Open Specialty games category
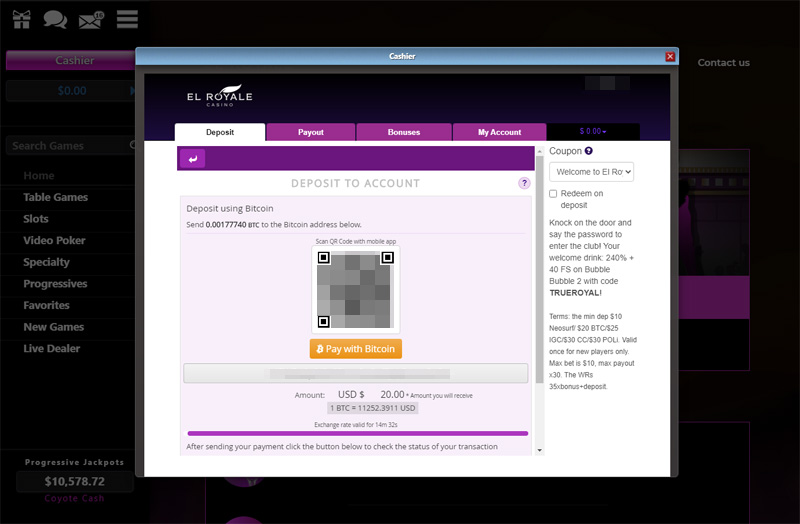 coord(46,262)
